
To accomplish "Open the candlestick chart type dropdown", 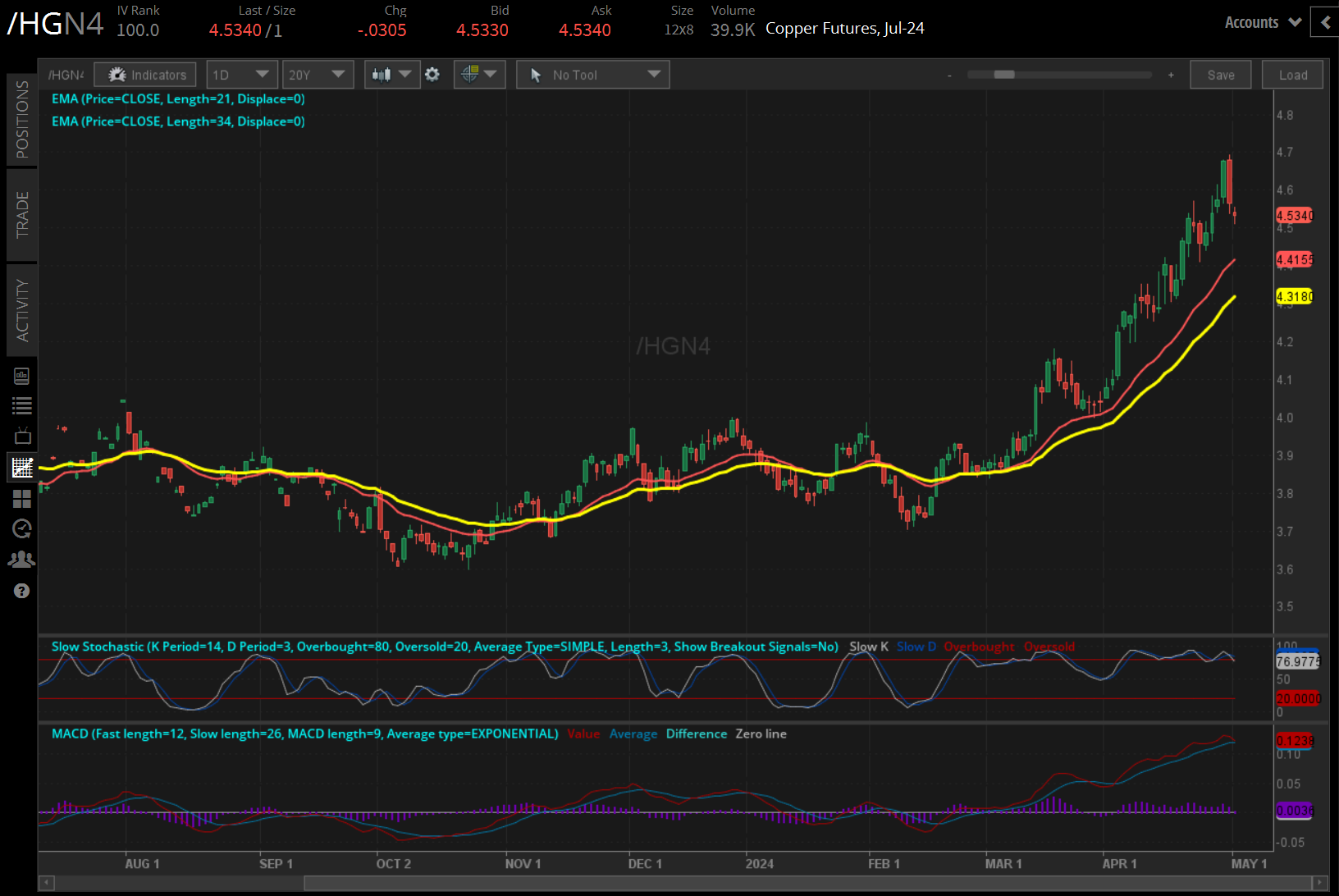I will point(391,75).
